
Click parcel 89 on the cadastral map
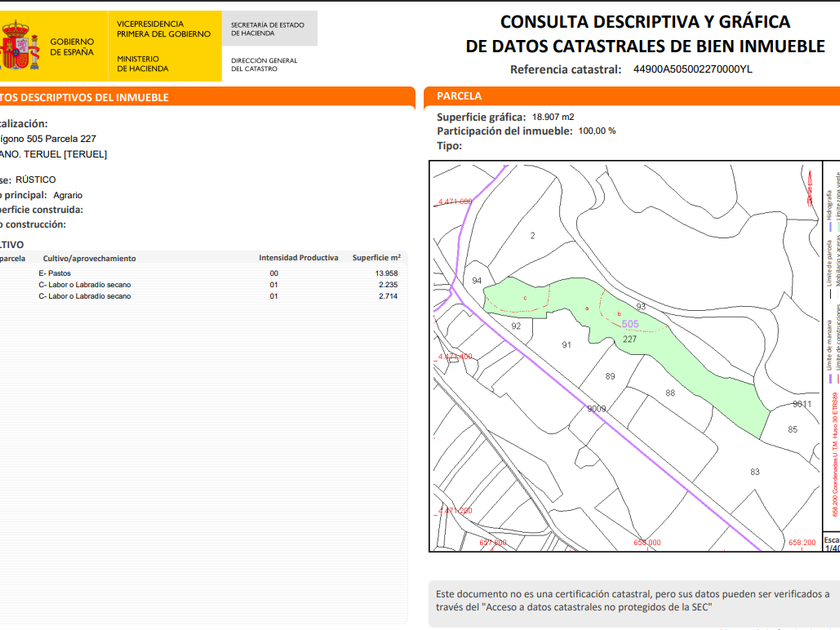(610, 377)
